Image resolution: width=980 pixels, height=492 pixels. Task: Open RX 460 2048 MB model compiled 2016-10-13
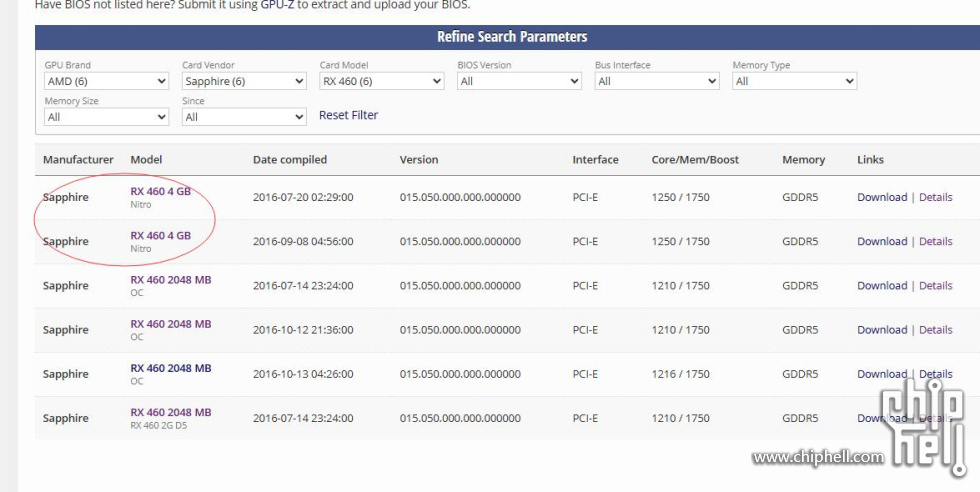pos(170,368)
